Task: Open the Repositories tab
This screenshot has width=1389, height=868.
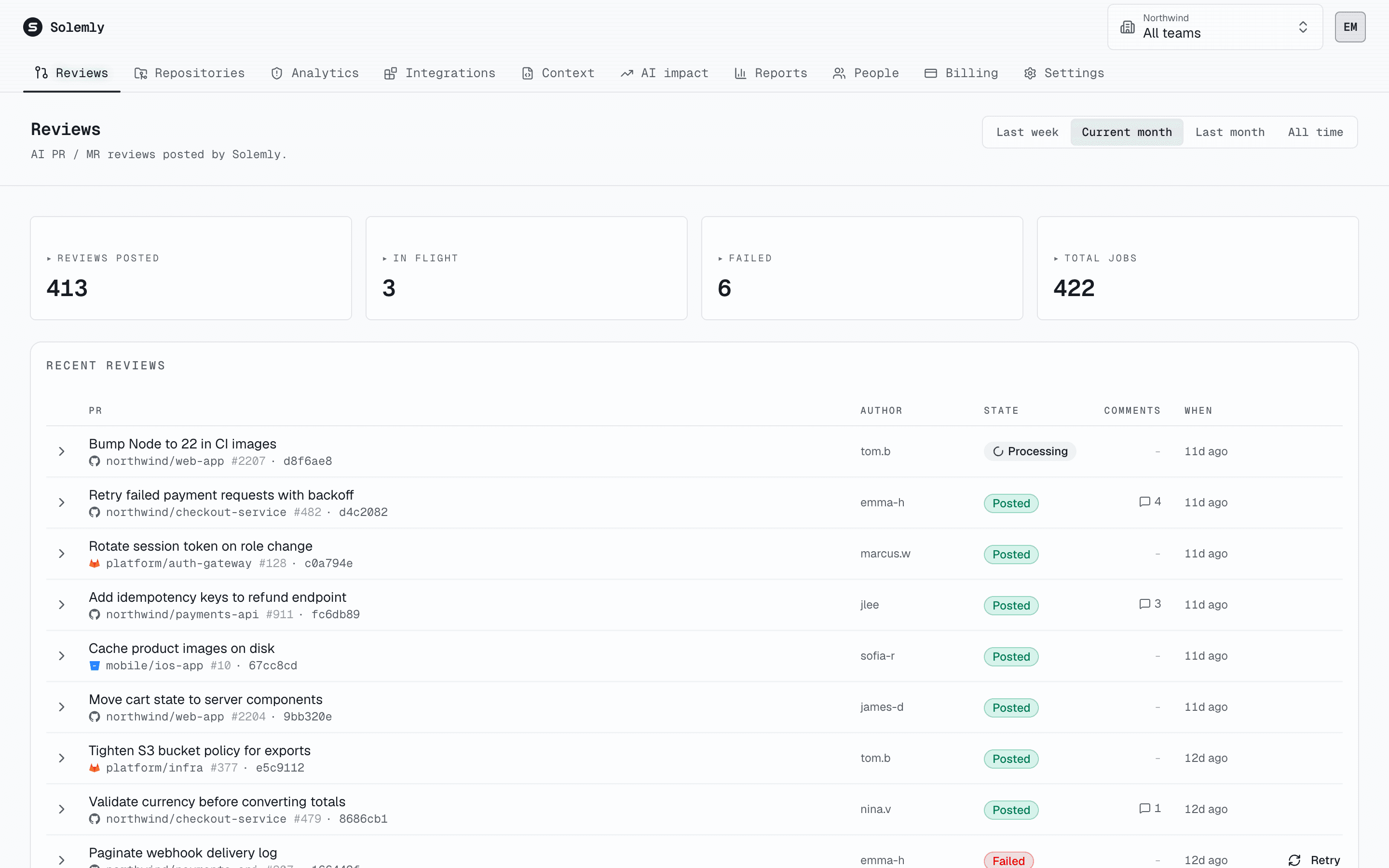Action: coord(190,73)
